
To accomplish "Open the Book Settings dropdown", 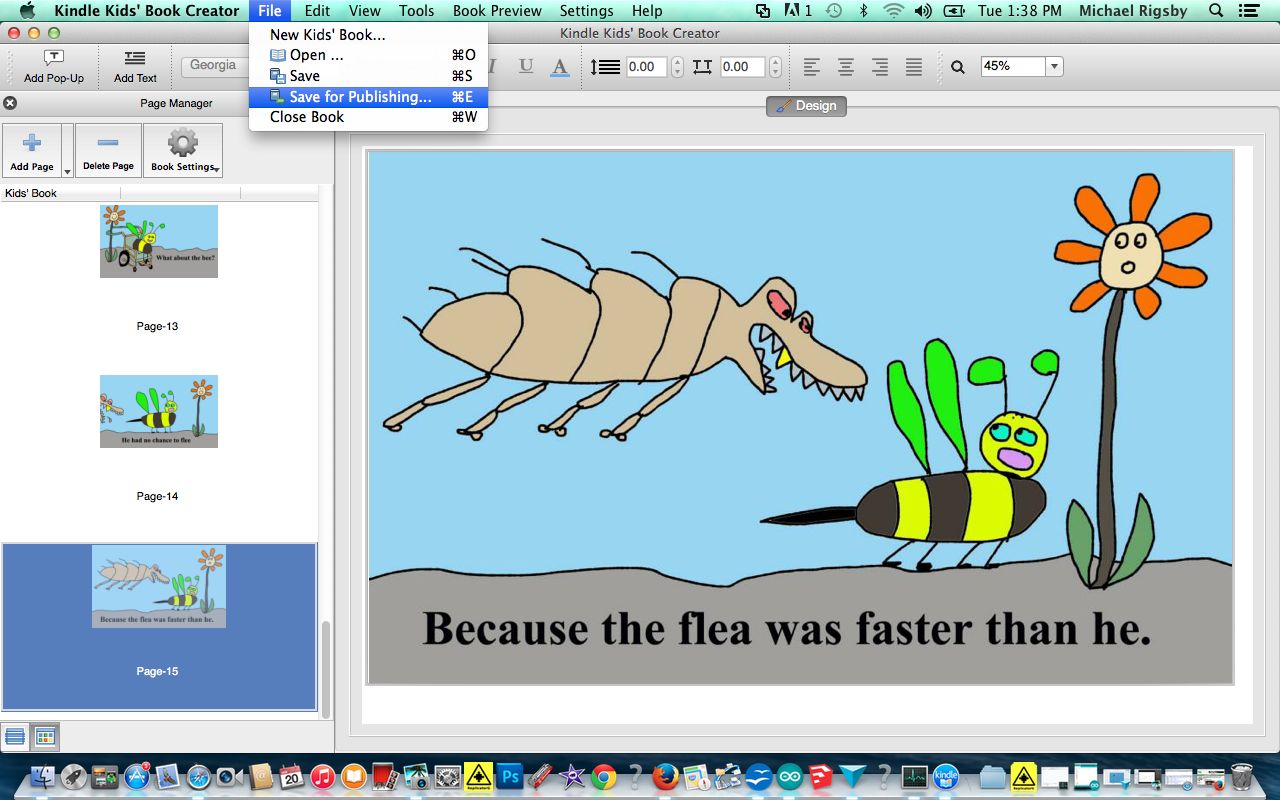I will coord(183,151).
